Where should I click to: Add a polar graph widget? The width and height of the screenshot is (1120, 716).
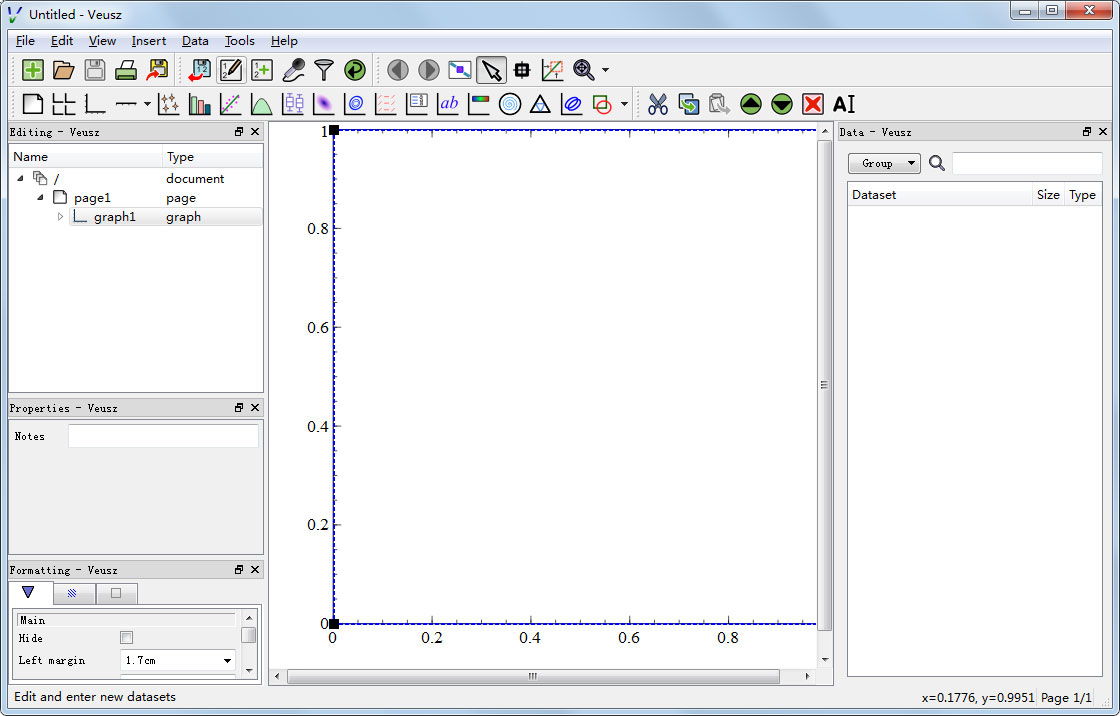(x=510, y=104)
